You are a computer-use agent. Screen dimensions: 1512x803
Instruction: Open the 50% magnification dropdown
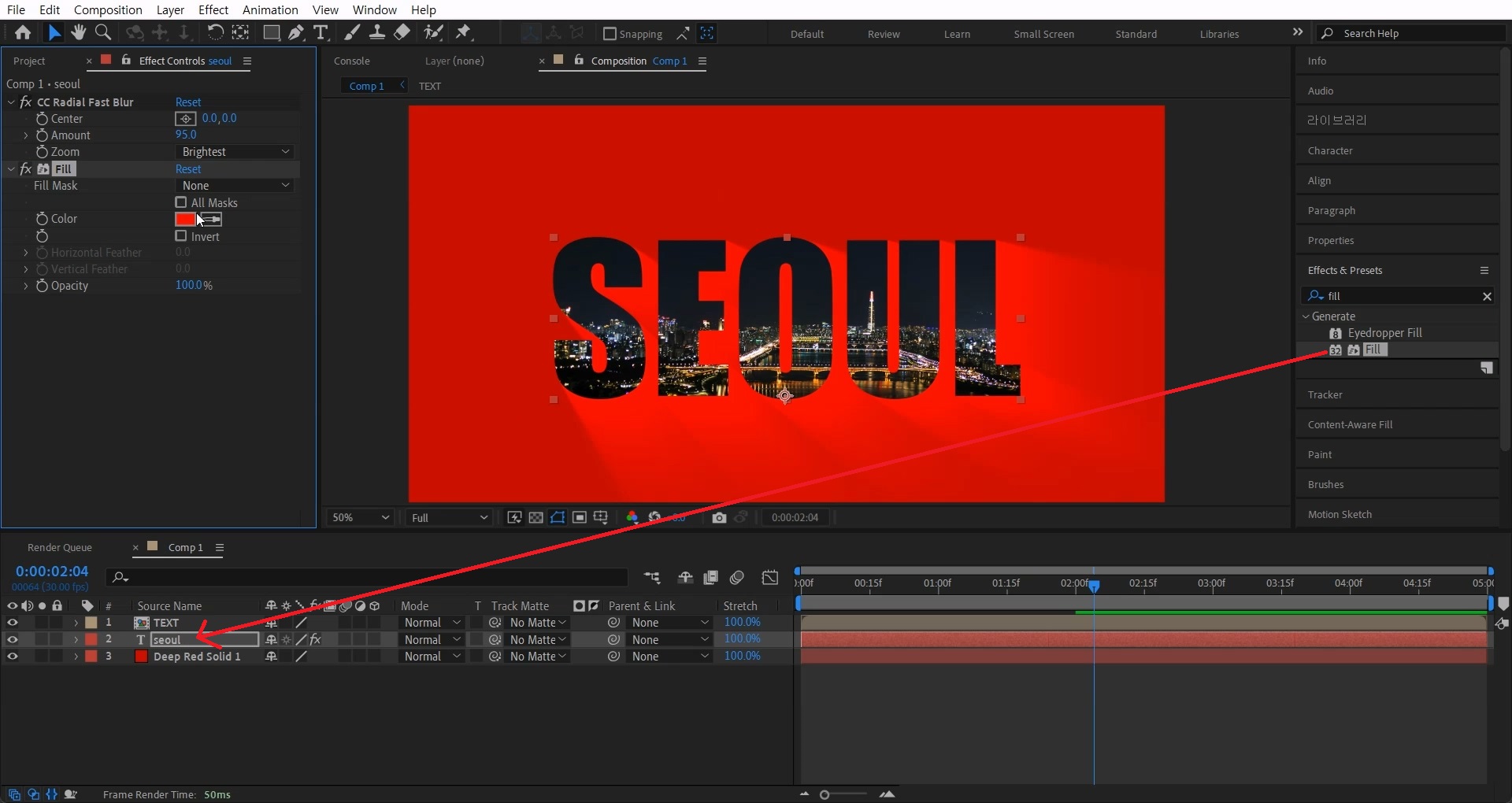pyautogui.click(x=360, y=517)
